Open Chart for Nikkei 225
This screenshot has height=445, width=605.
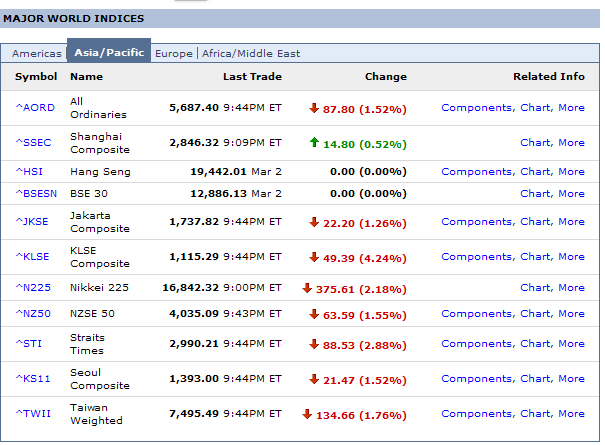[535, 288]
